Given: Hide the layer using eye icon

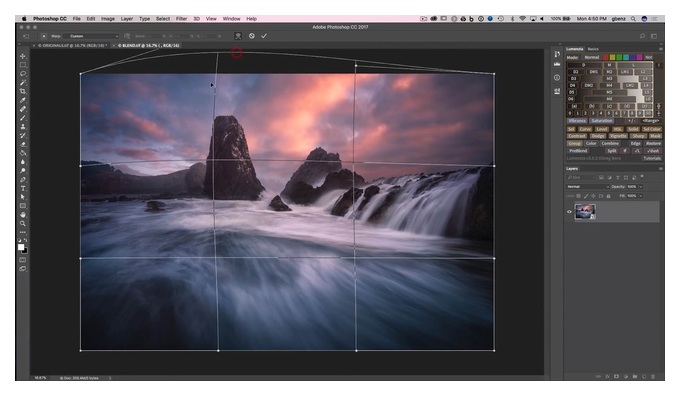Looking at the screenshot, I should click(x=569, y=212).
